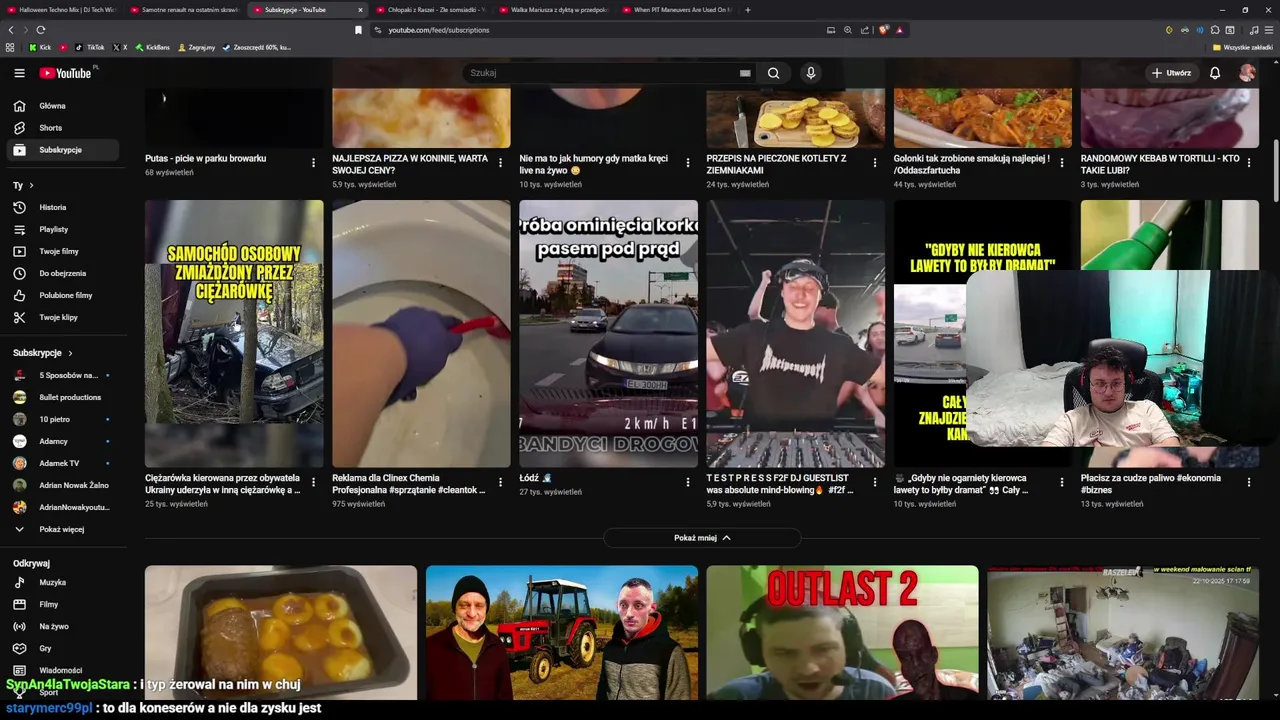This screenshot has height=720, width=1280.
Task: Open options for 'PRZEPIS NA PIECZONE KOTLETY' short
Action: pyautogui.click(x=874, y=163)
